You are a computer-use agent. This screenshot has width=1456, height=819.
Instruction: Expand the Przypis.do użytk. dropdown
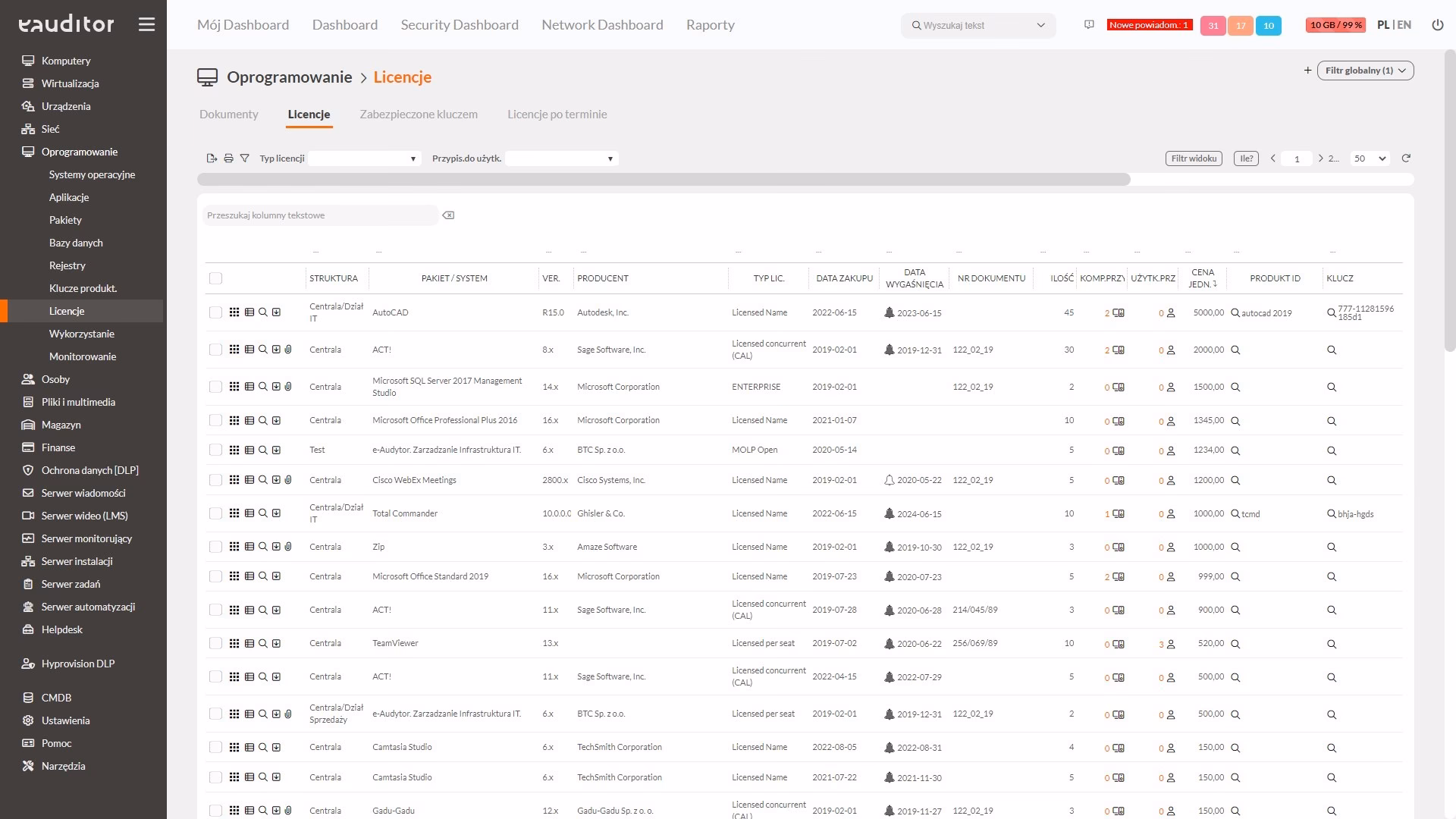click(x=561, y=158)
